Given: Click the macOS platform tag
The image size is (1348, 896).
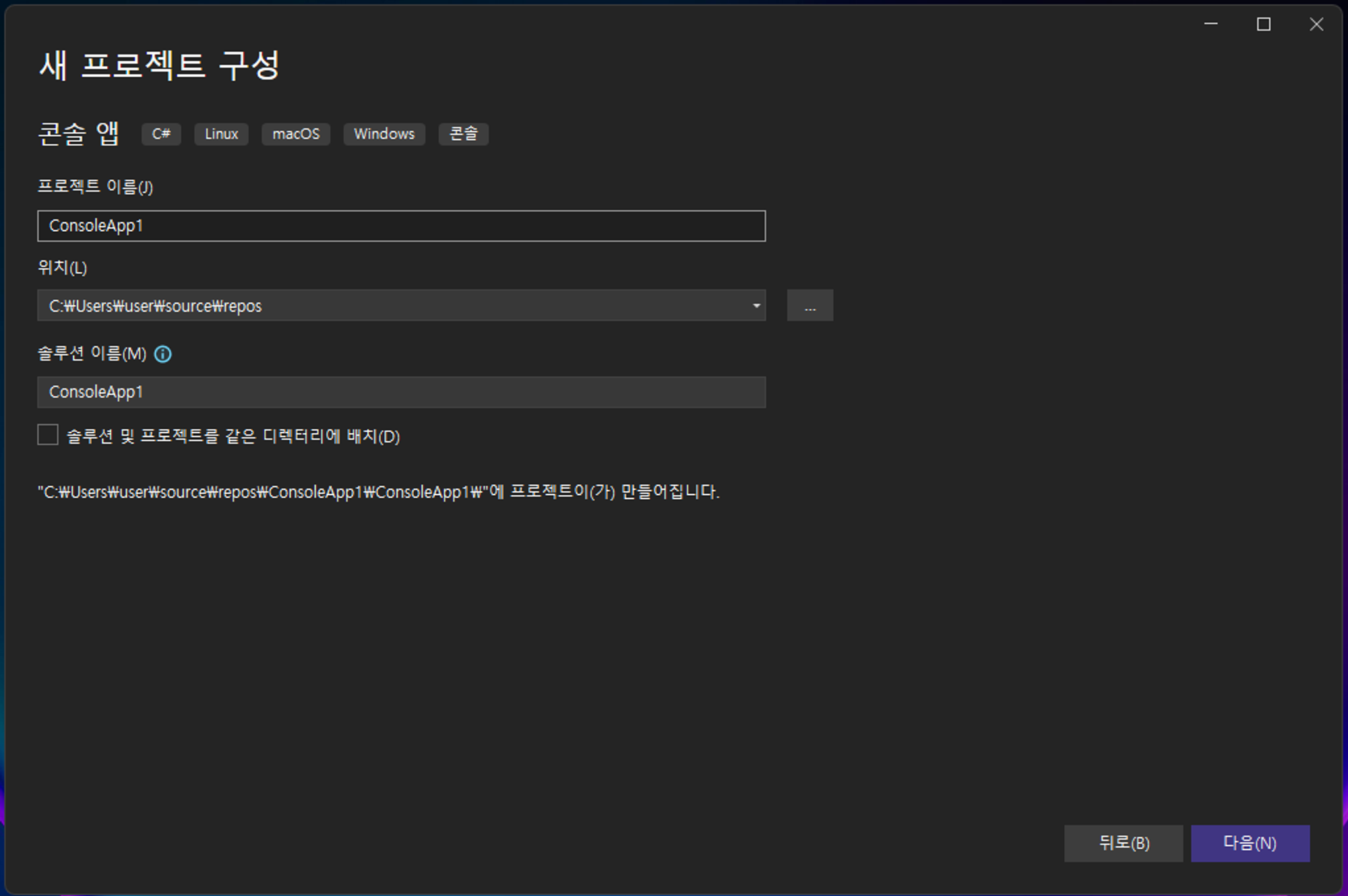Looking at the screenshot, I should pos(296,134).
